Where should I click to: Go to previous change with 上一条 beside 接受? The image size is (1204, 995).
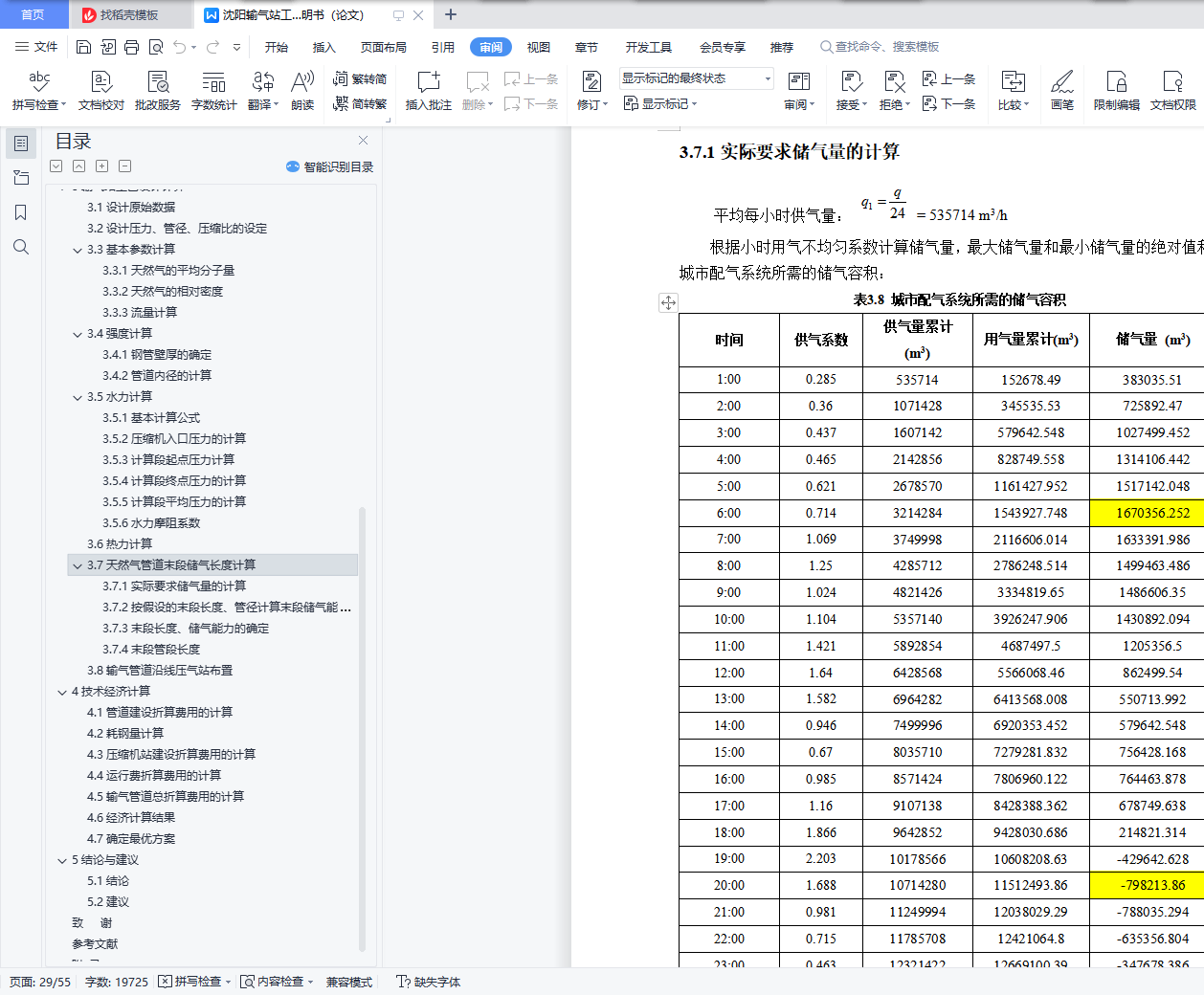coord(948,78)
